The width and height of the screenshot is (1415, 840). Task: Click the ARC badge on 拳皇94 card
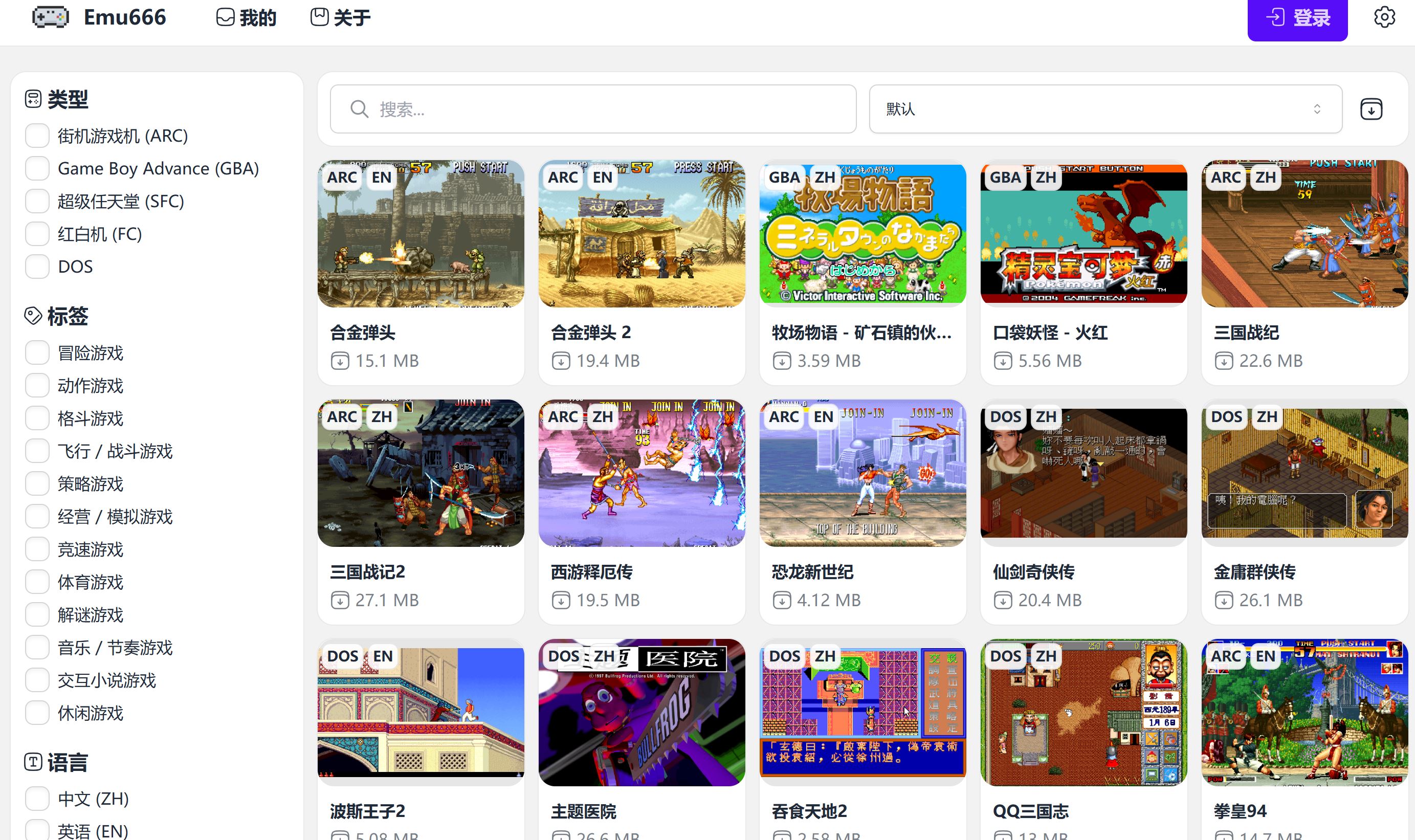coord(1226,656)
